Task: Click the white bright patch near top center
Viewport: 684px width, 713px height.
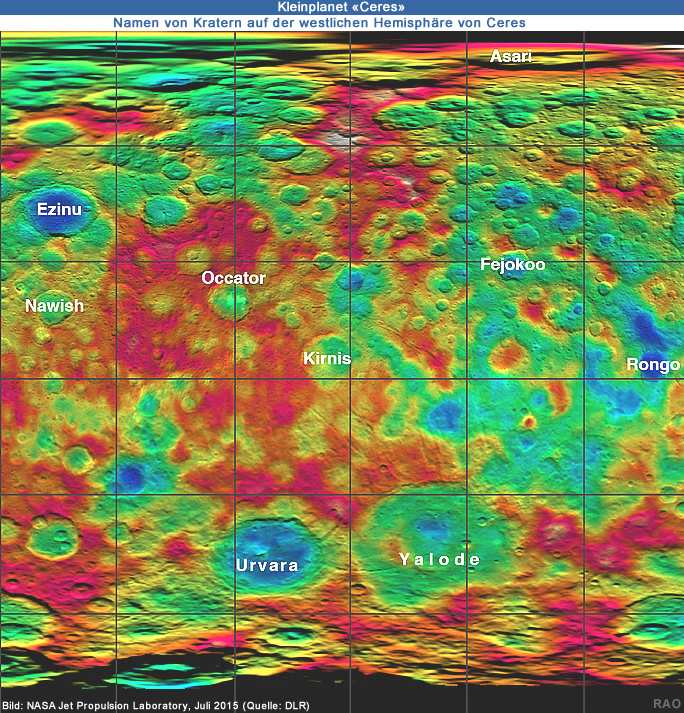Action: click(x=343, y=139)
